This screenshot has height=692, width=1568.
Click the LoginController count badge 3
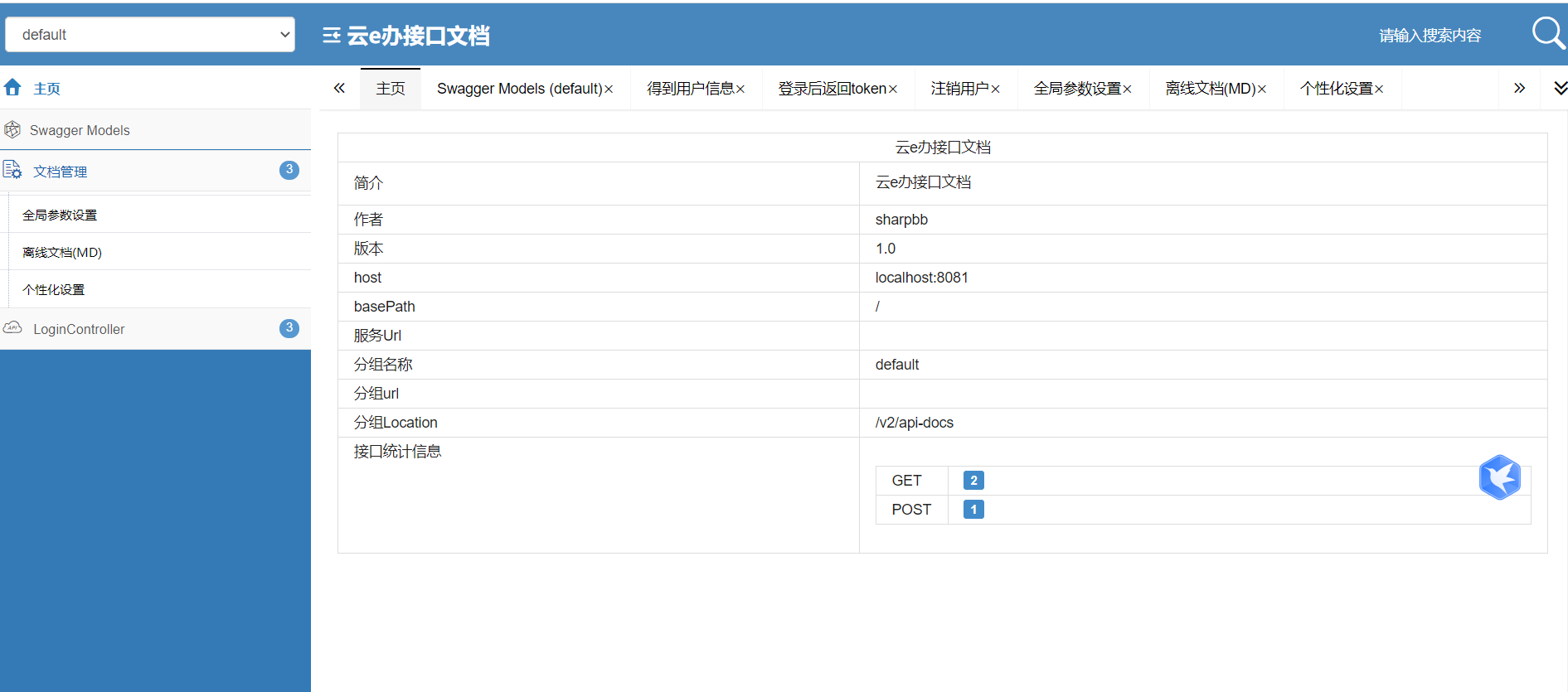point(289,328)
